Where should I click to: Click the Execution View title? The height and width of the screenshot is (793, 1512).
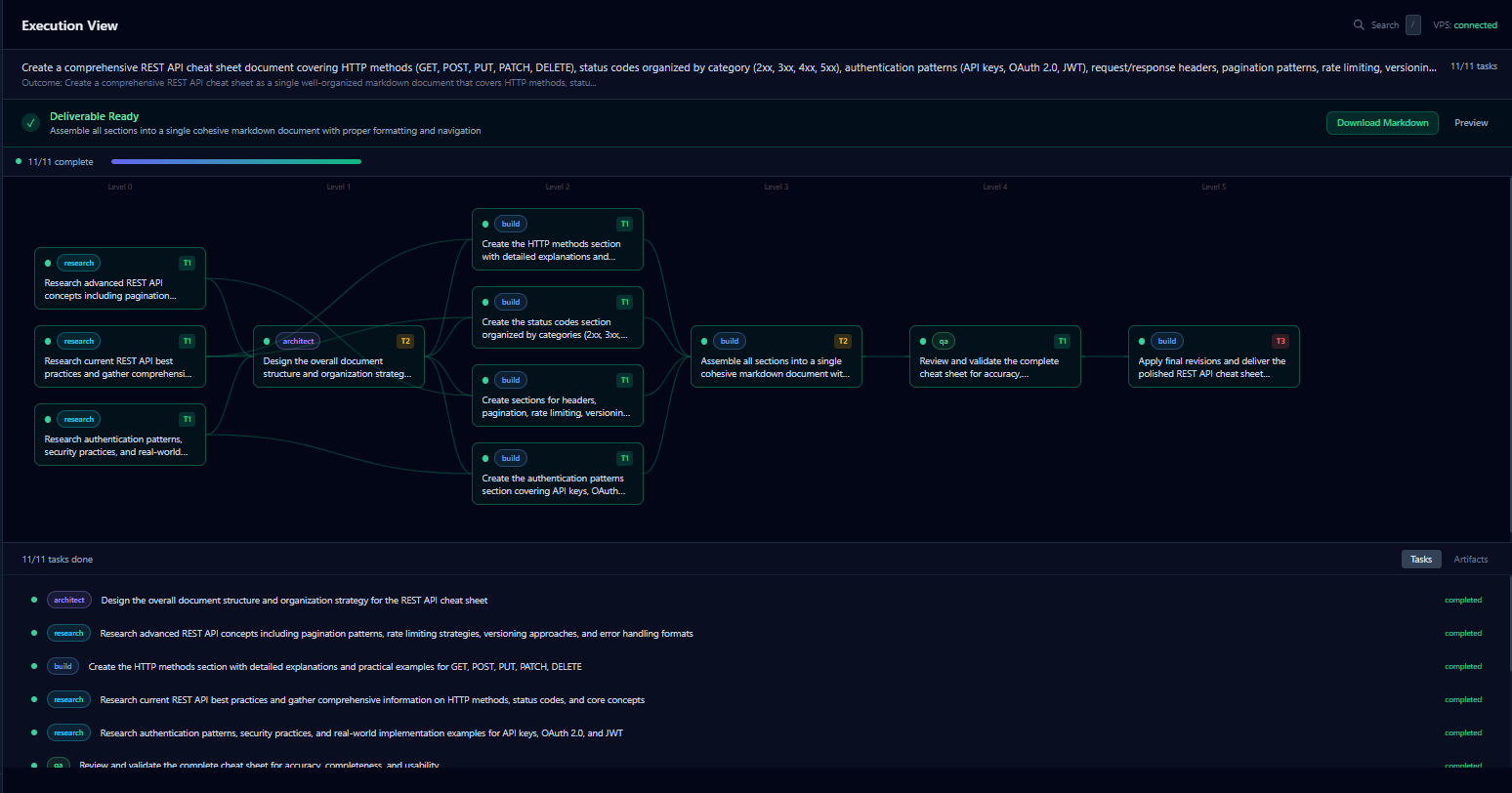click(69, 25)
